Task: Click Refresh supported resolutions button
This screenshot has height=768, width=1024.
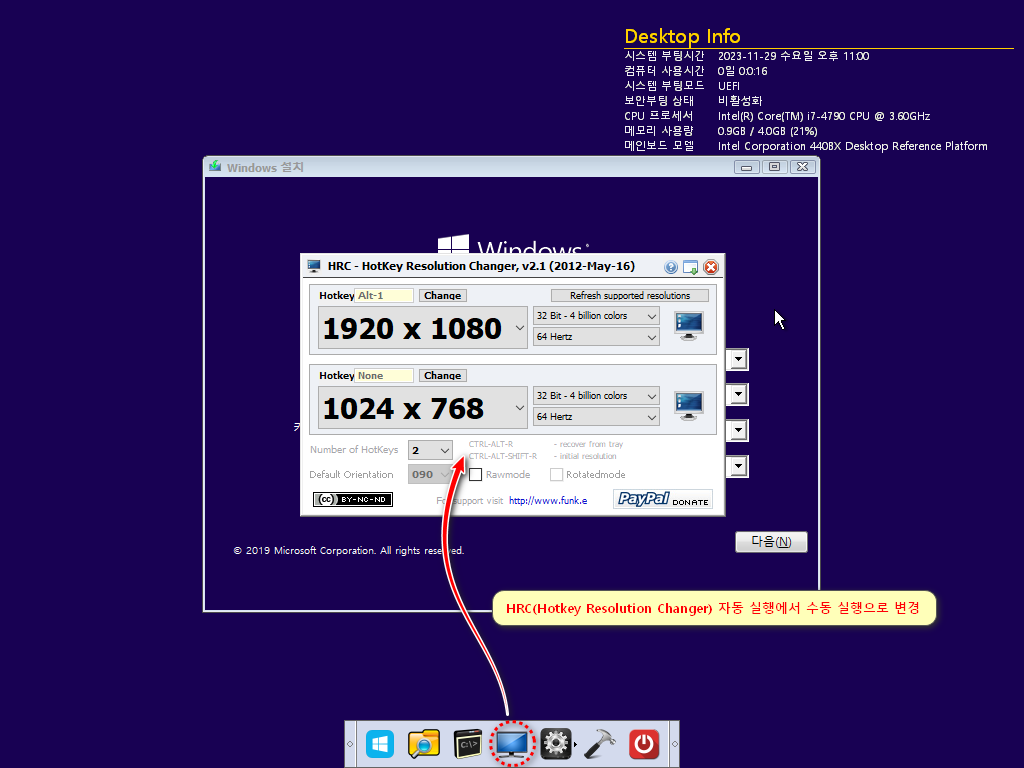Action: pos(630,296)
